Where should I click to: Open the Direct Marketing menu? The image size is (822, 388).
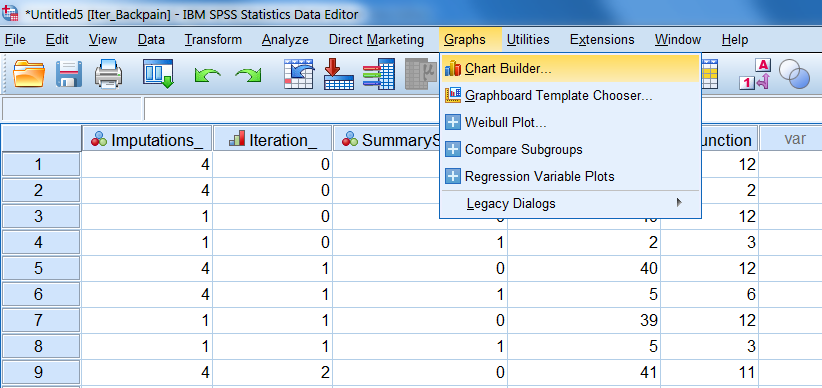(x=376, y=40)
